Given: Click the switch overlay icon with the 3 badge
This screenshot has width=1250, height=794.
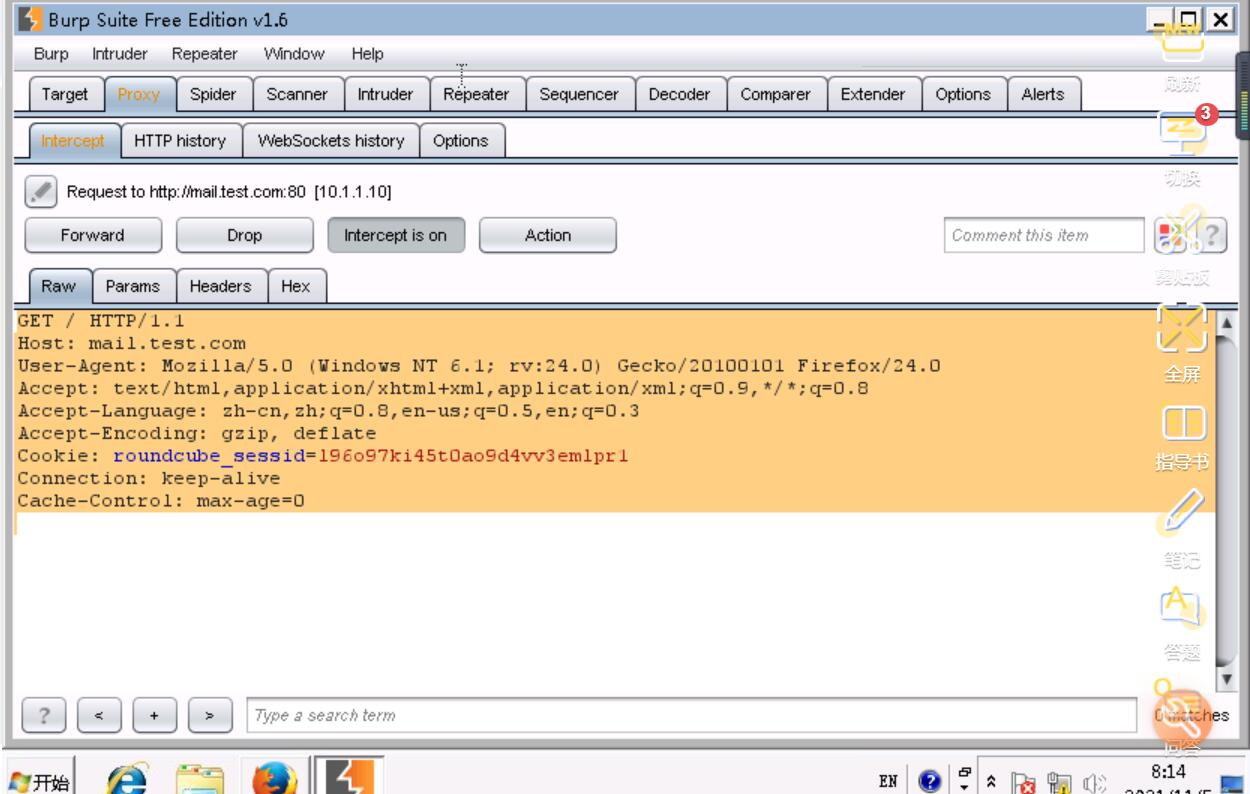Looking at the screenshot, I should [x=1181, y=135].
